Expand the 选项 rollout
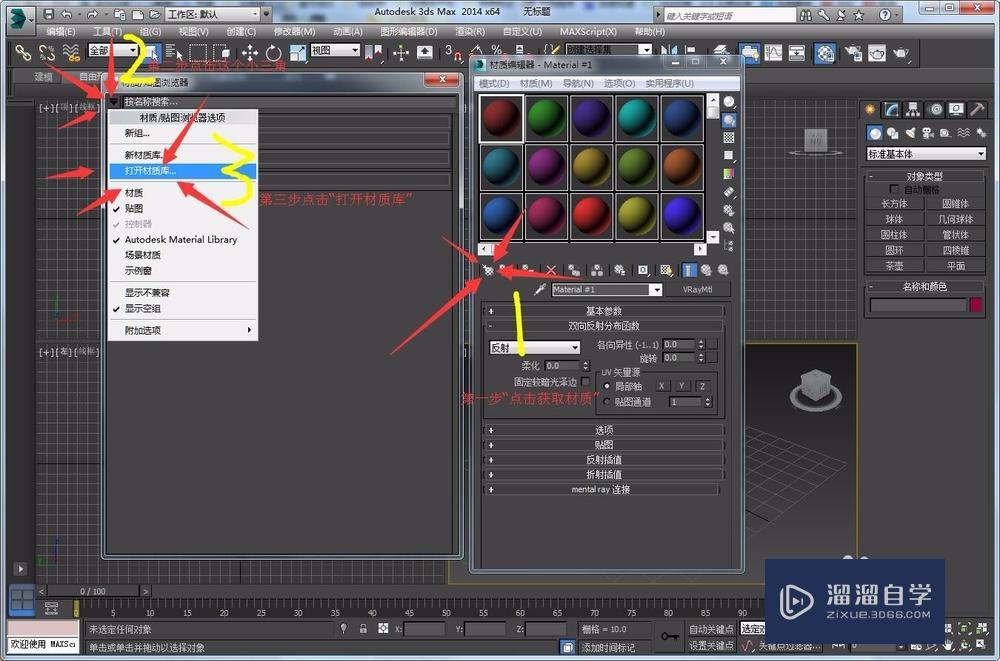Screen dimensions: 1000x661 pyautogui.click(x=603, y=430)
